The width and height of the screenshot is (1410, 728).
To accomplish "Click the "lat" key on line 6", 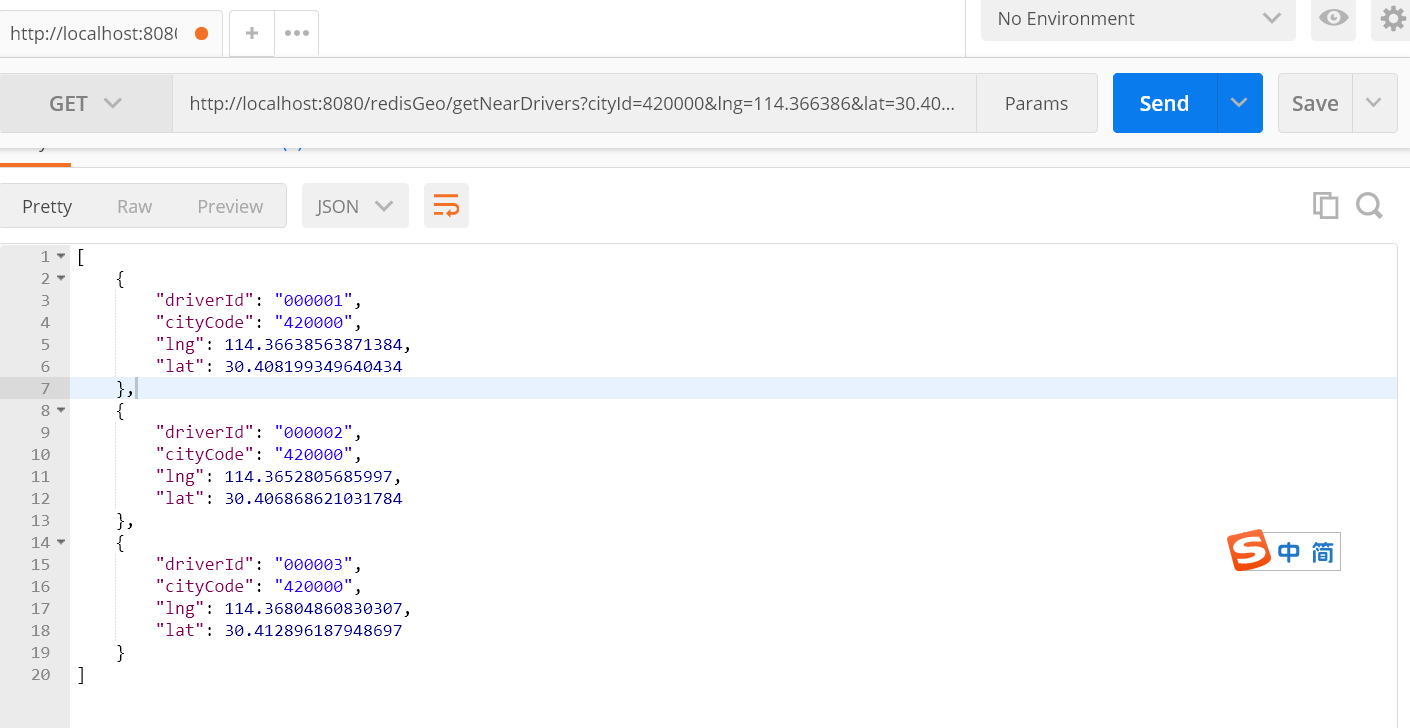I will pos(180,366).
